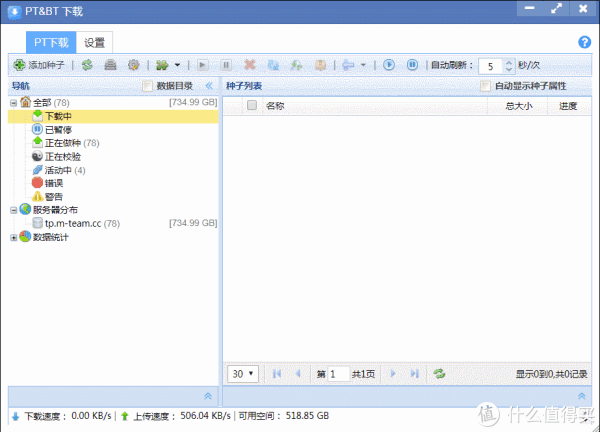This screenshot has height=432, width=600.
Task: Click the 添加种子 add torrent button
Action: coord(40,65)
